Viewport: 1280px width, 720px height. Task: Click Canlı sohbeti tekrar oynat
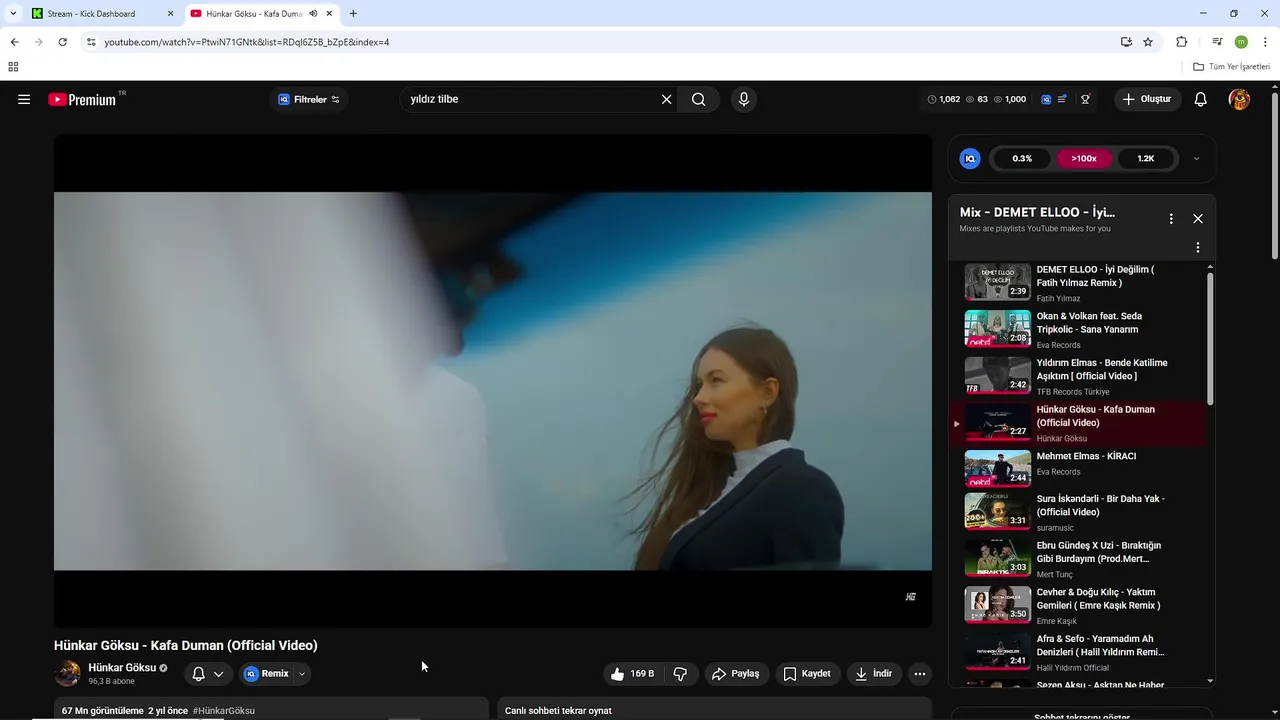coord(558,711)
